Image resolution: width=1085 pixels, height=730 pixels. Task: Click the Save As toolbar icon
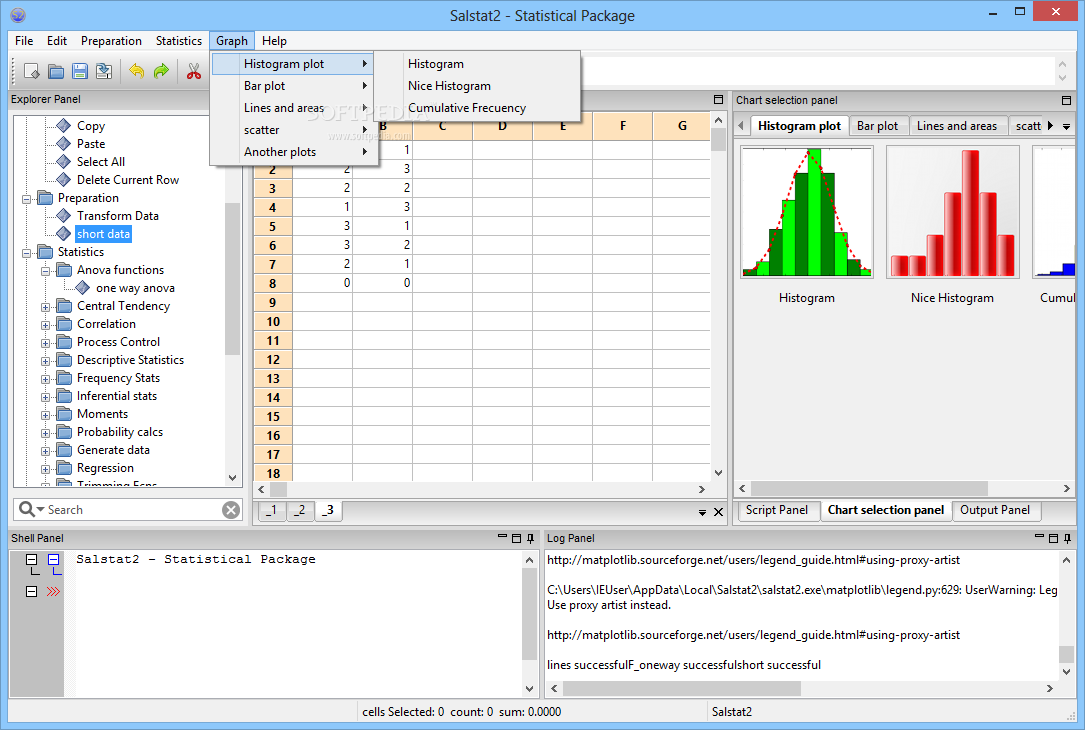point(104,71)
